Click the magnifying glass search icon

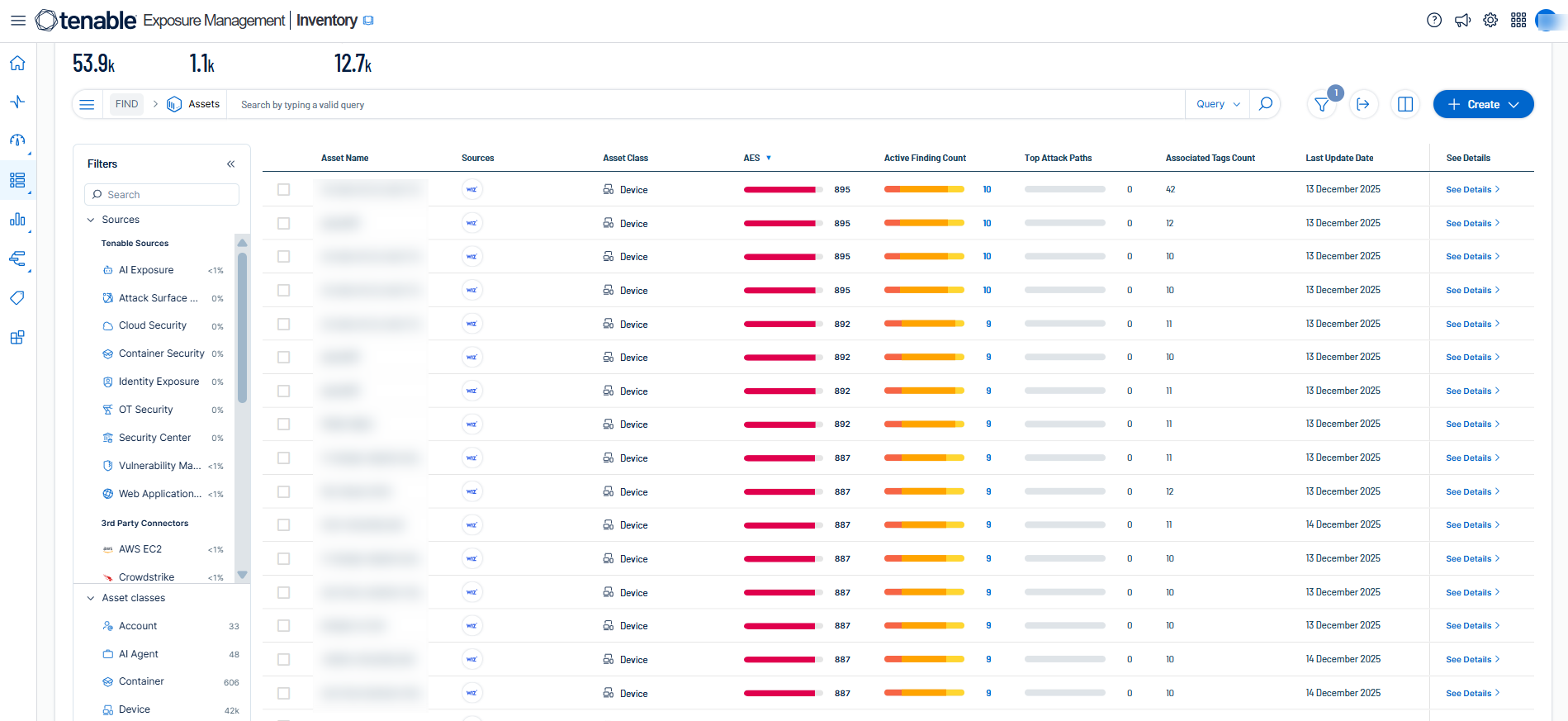pos(1265,104)
